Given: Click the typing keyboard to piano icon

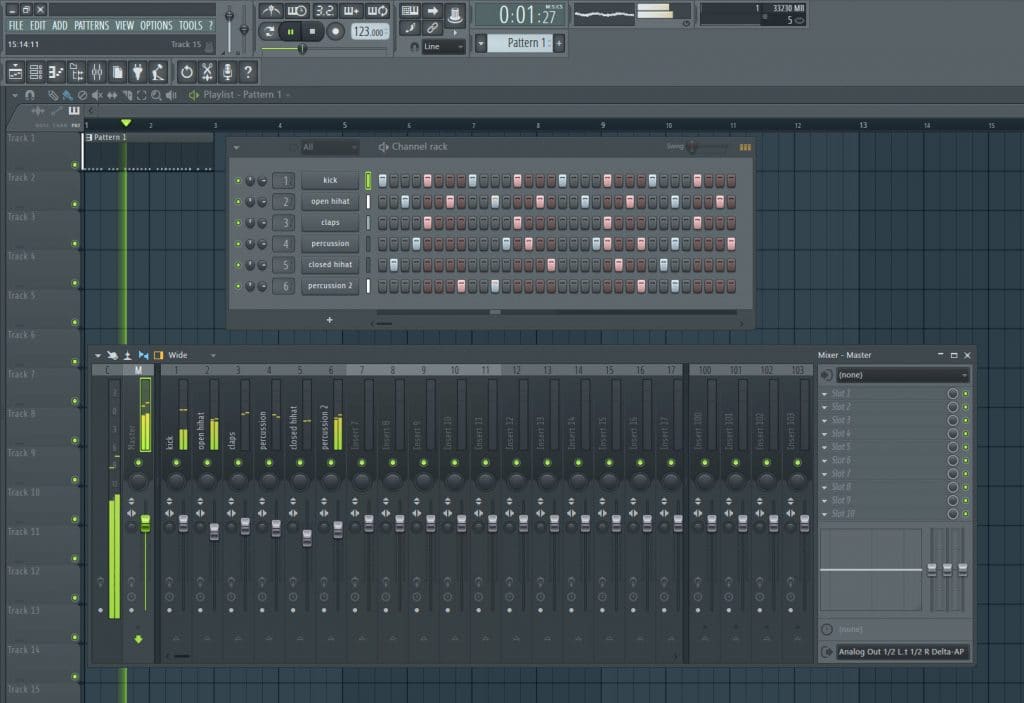Looking at the screenshot, I should click(x=409, y=10).
